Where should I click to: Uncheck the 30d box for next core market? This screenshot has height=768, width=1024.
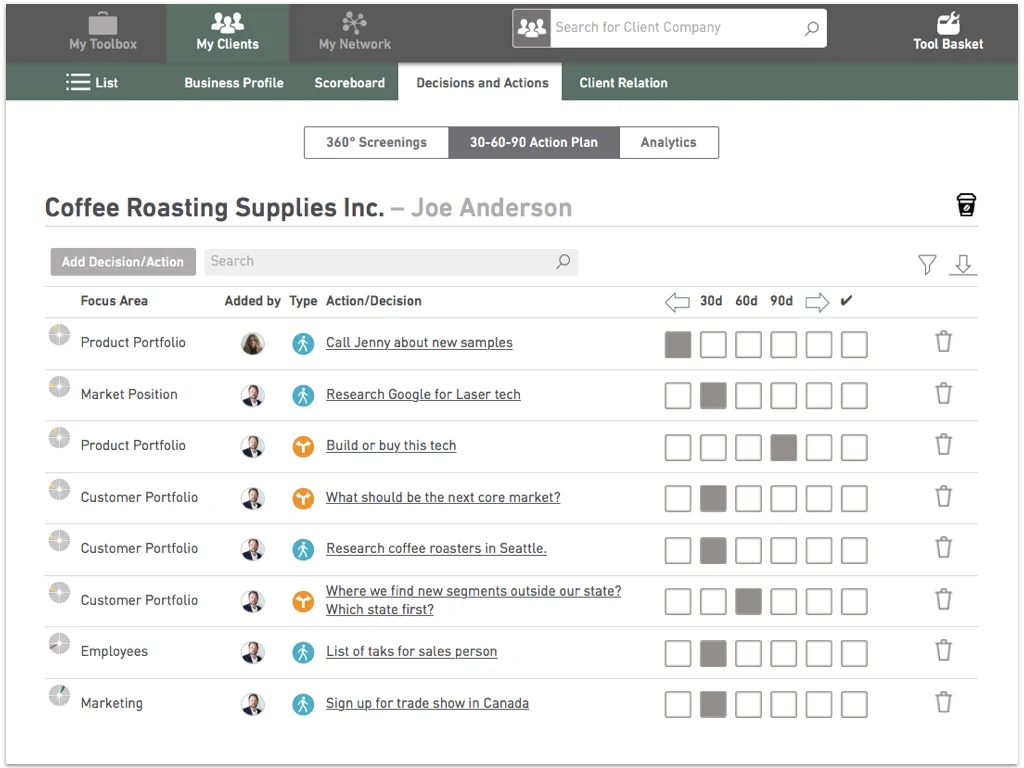[x=712, y=499]
